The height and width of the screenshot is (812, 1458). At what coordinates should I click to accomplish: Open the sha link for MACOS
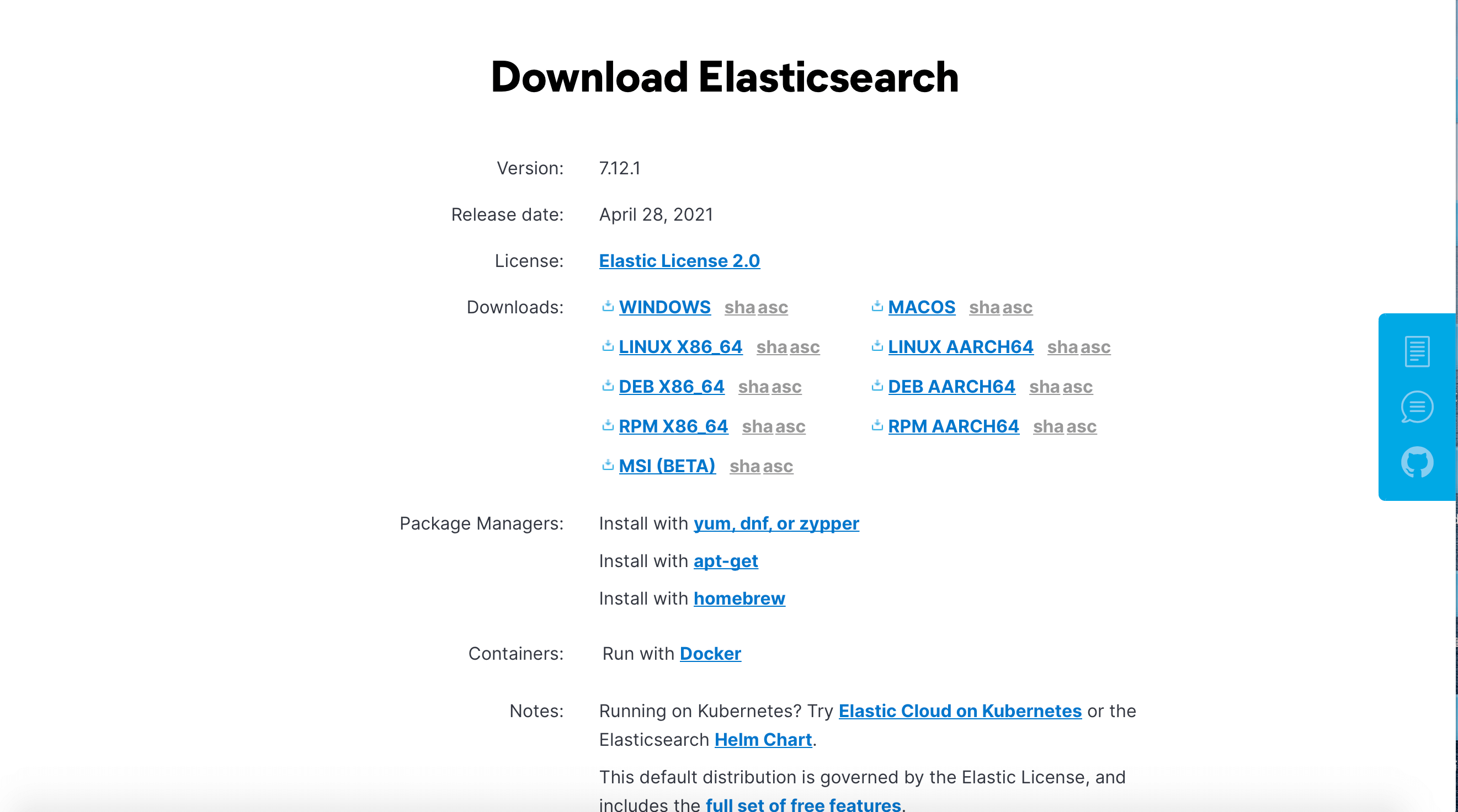(x=984, y=307)
